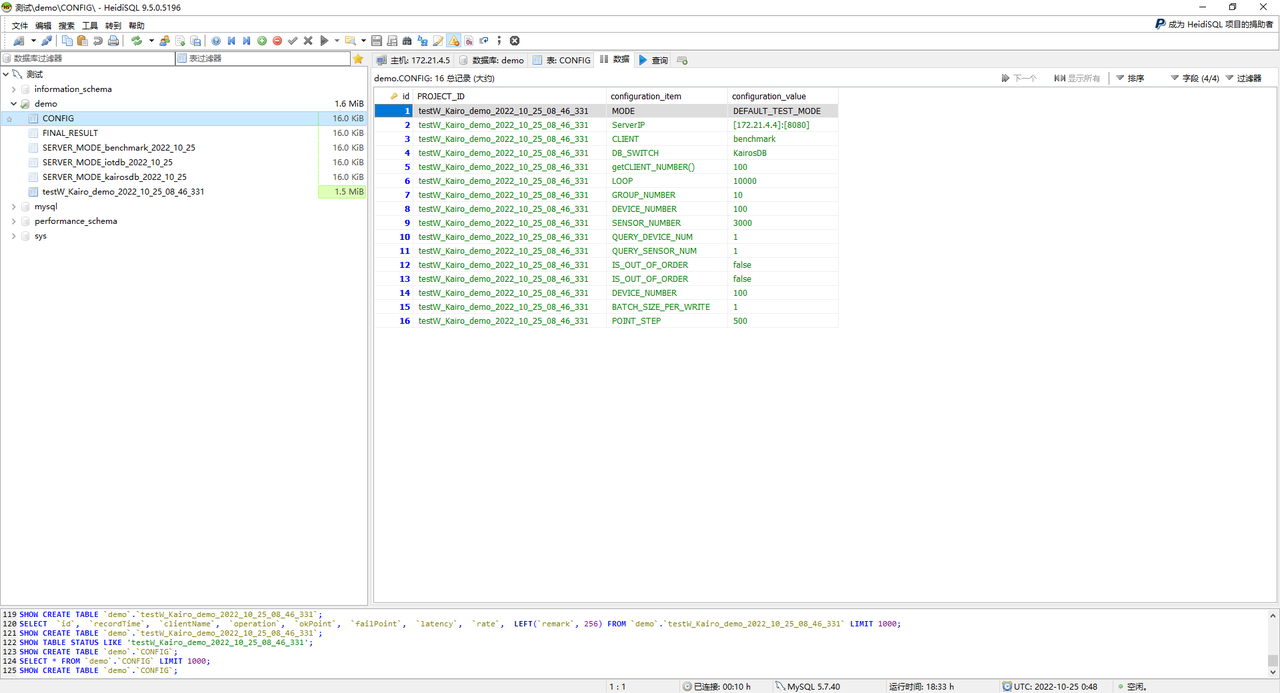Click the blue help icon in the toolbar
The height and width of the screenshot is (693, 1280).
(216, 41)
